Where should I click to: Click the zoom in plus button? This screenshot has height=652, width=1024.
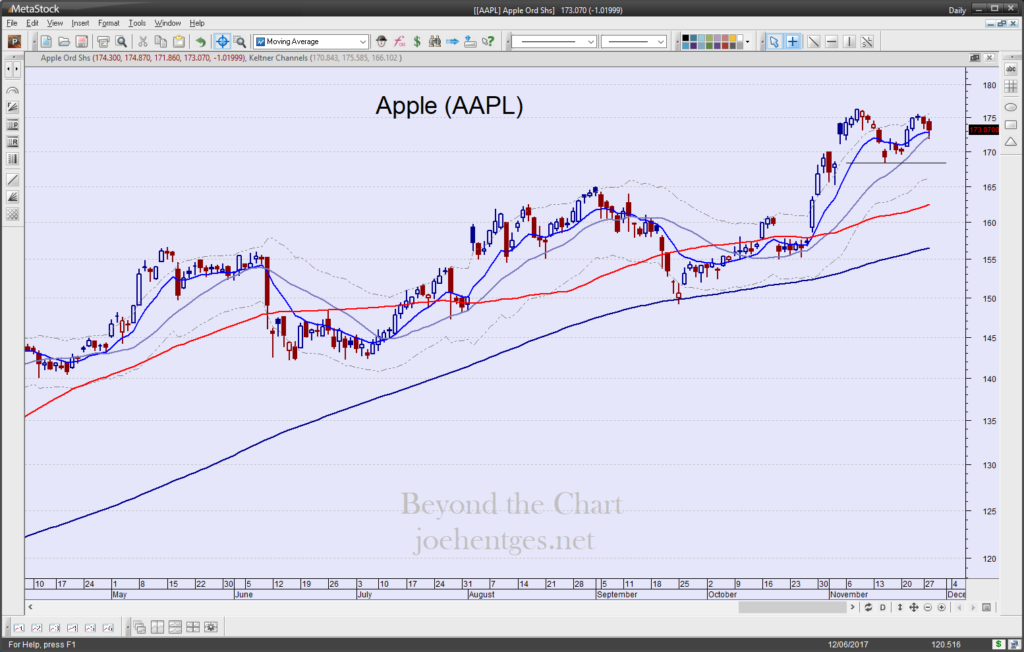point(941,608)
